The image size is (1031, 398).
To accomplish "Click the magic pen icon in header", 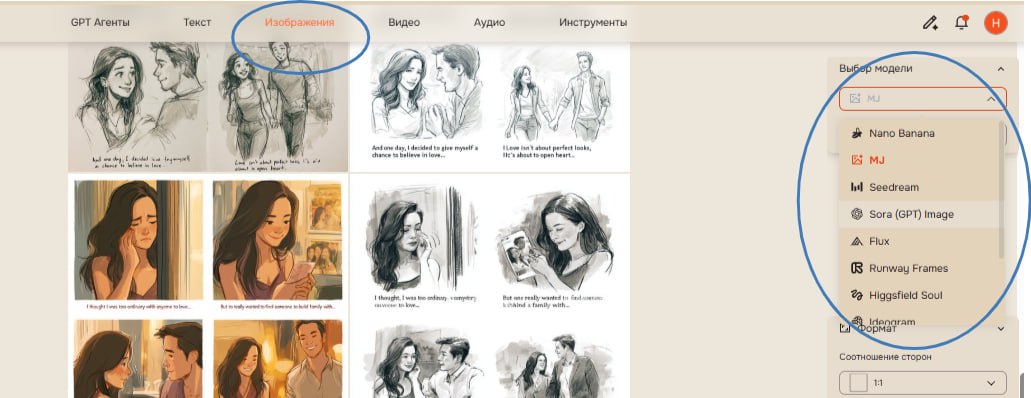I will (x=930, y=23).
